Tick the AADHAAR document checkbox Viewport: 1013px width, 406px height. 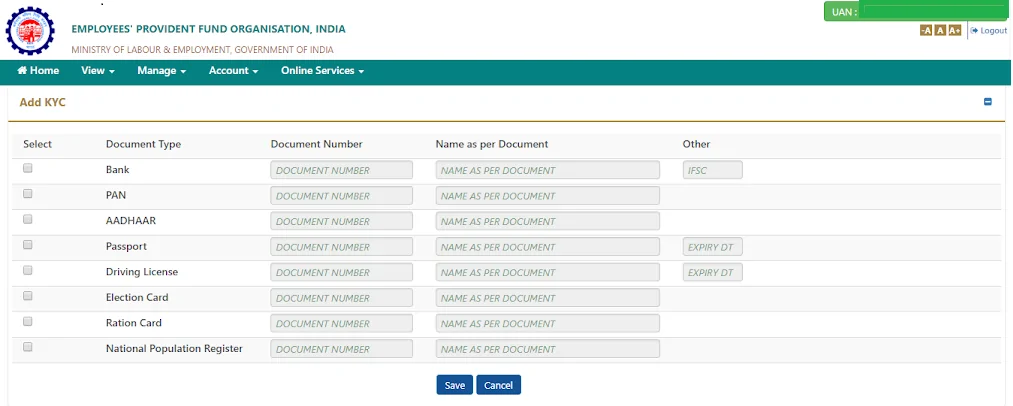click(x=28, y=219)
